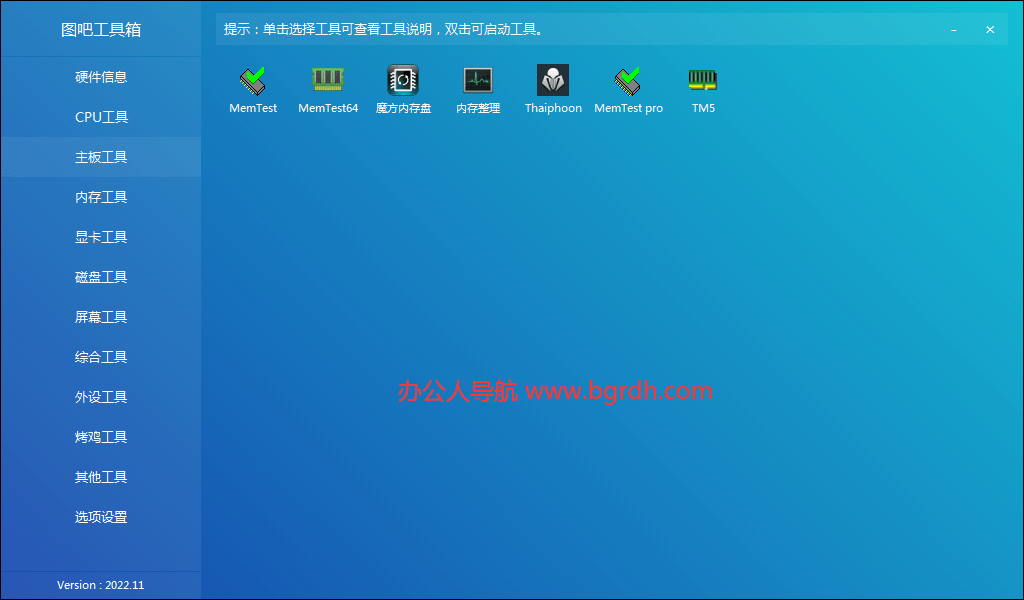Select the 外设工具 sidebar item

tap(100, 397)
